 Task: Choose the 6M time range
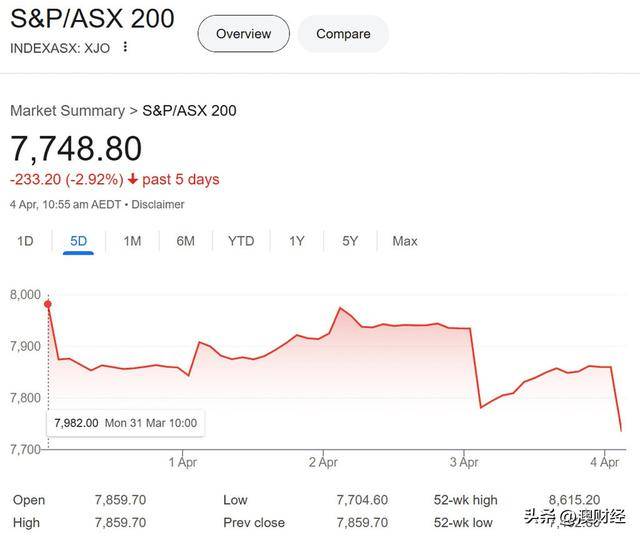tap(185, 241)
